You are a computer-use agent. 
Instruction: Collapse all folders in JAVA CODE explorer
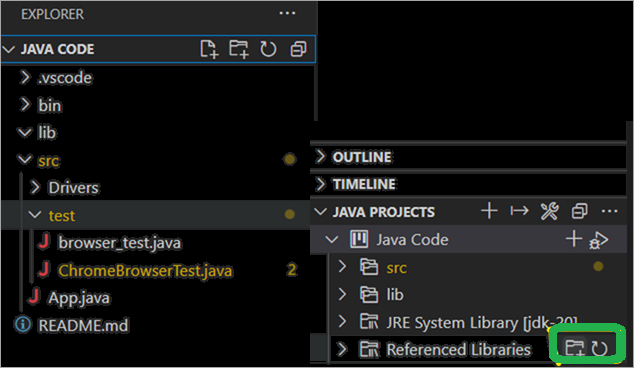tap(298, 49)
